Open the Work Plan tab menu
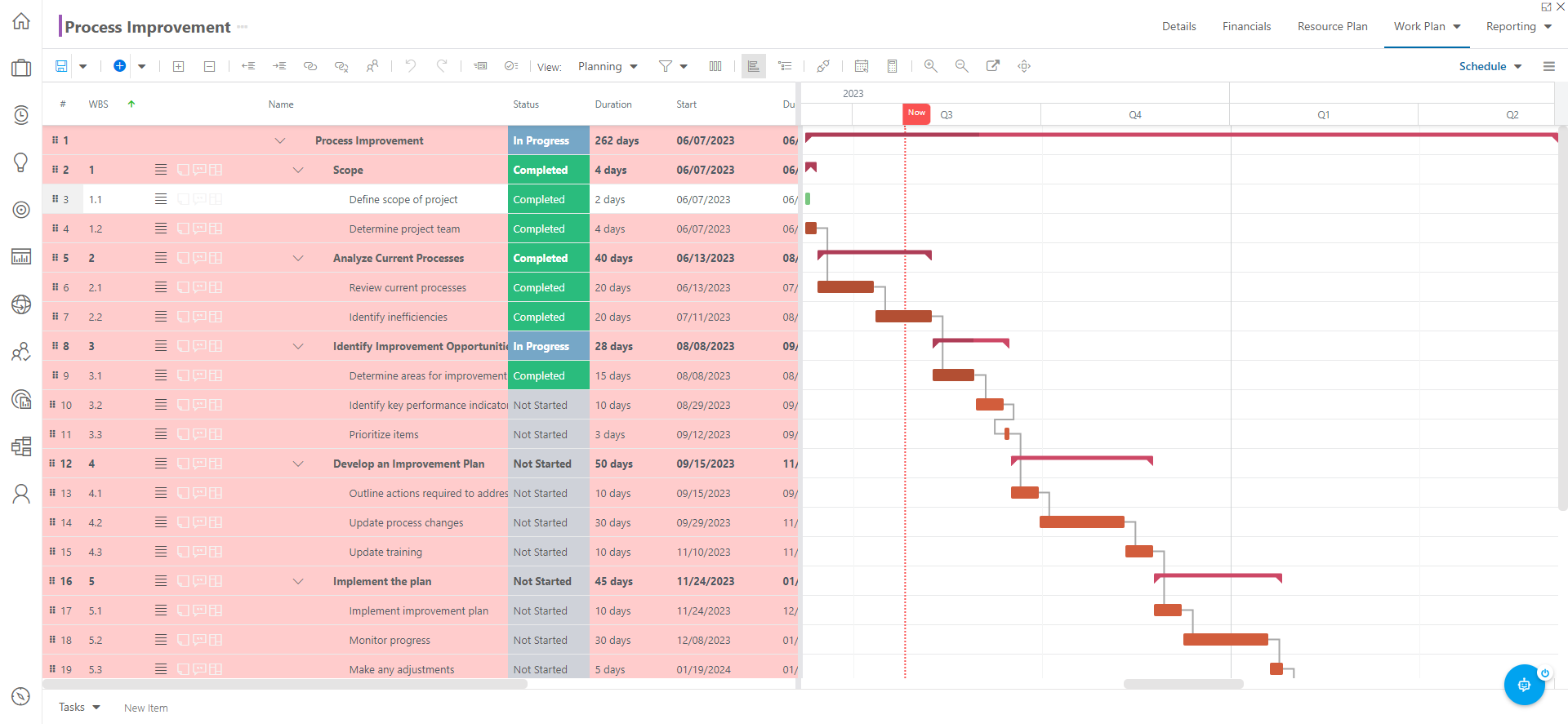The height and width of the screenshot is (728, 1568). click(x=1427, y=26)
